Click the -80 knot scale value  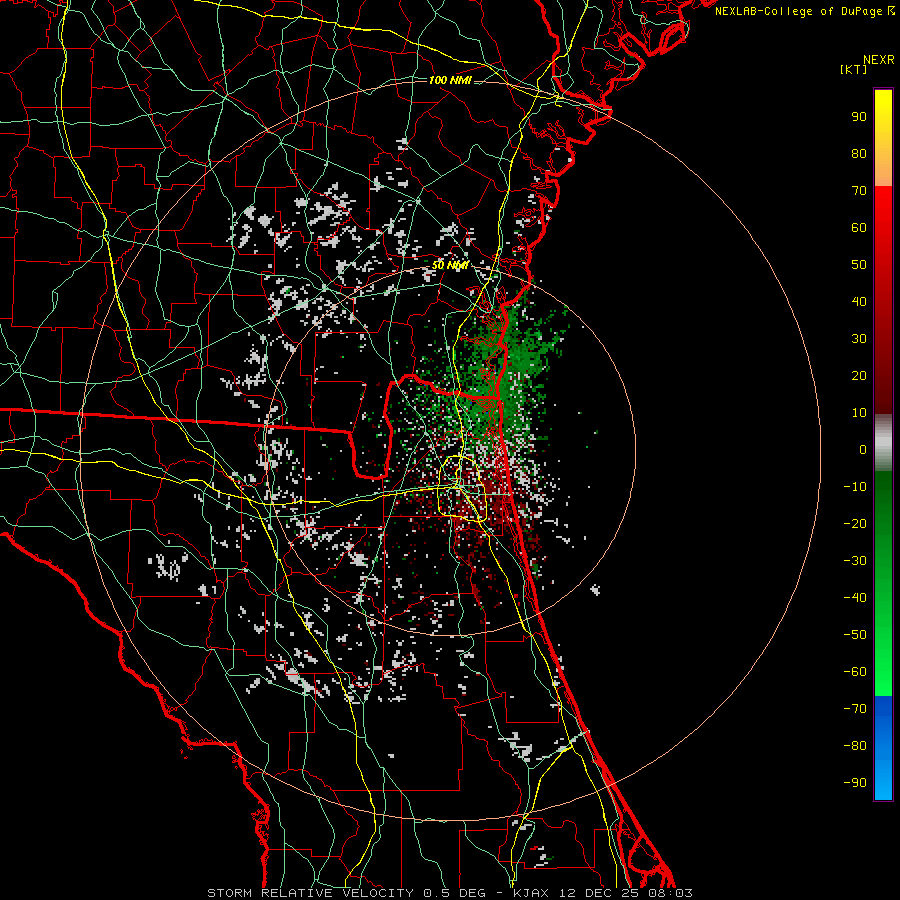coord(855,746)
